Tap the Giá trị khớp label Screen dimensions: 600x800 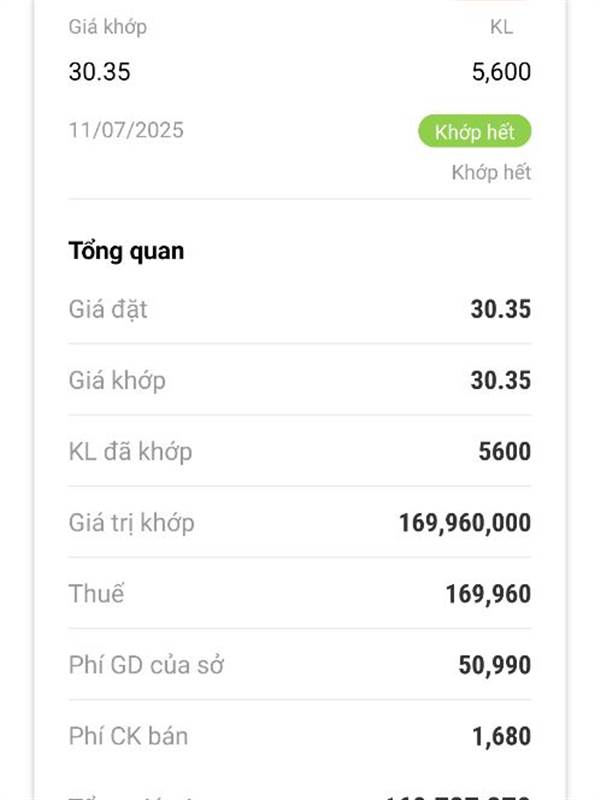tap(131, 523)
